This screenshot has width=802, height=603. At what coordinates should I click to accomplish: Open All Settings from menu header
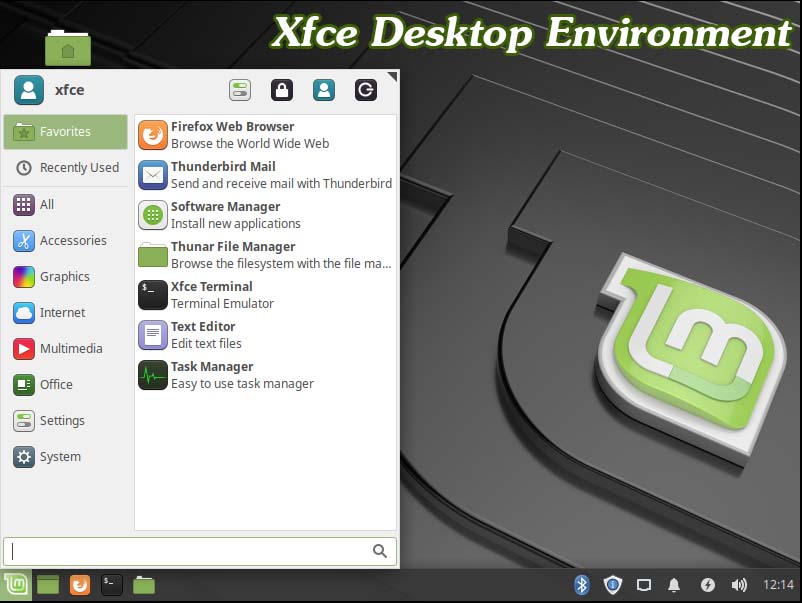240,90
